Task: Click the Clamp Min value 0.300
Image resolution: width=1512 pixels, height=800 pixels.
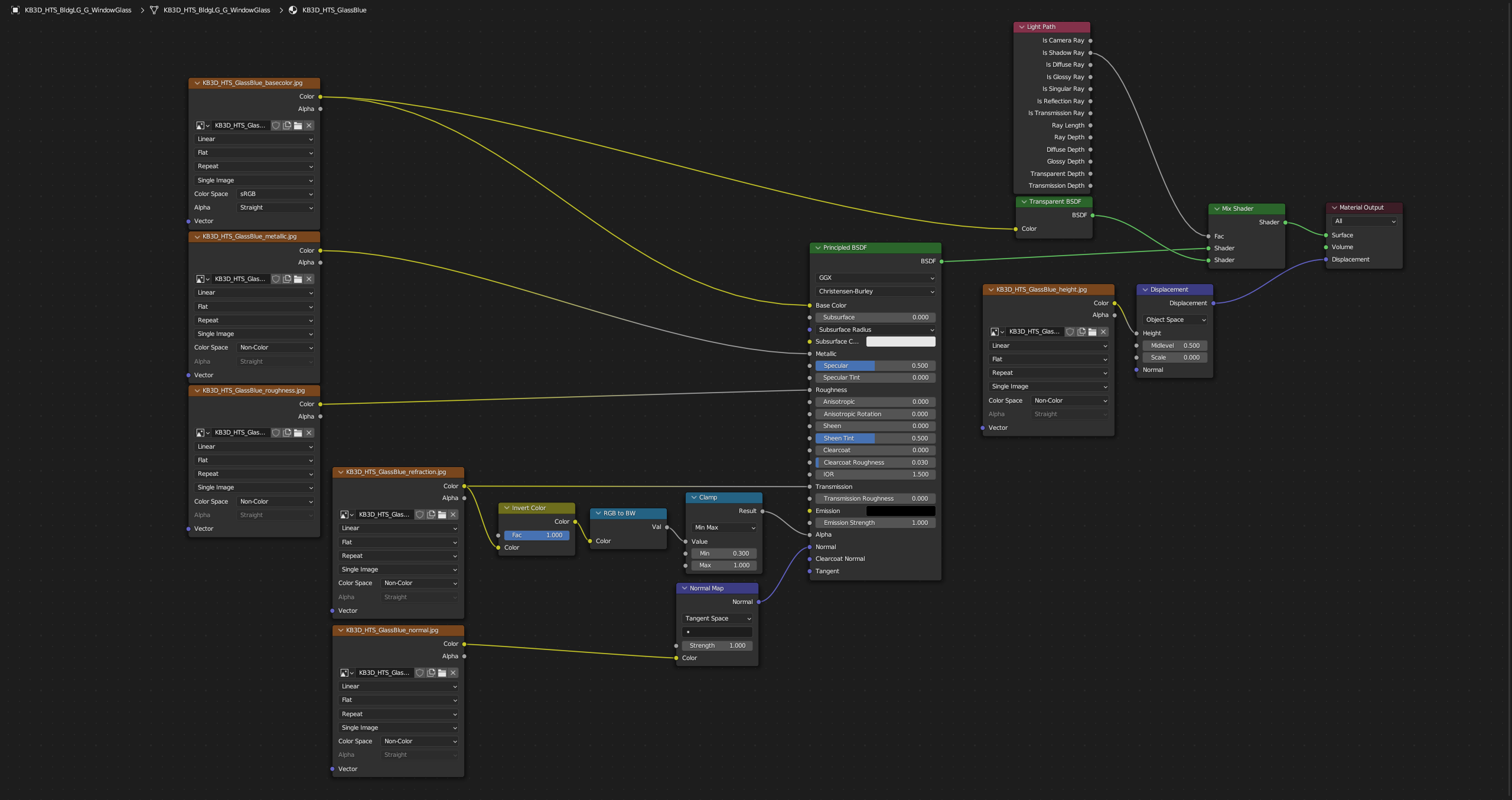Action: 724,553
